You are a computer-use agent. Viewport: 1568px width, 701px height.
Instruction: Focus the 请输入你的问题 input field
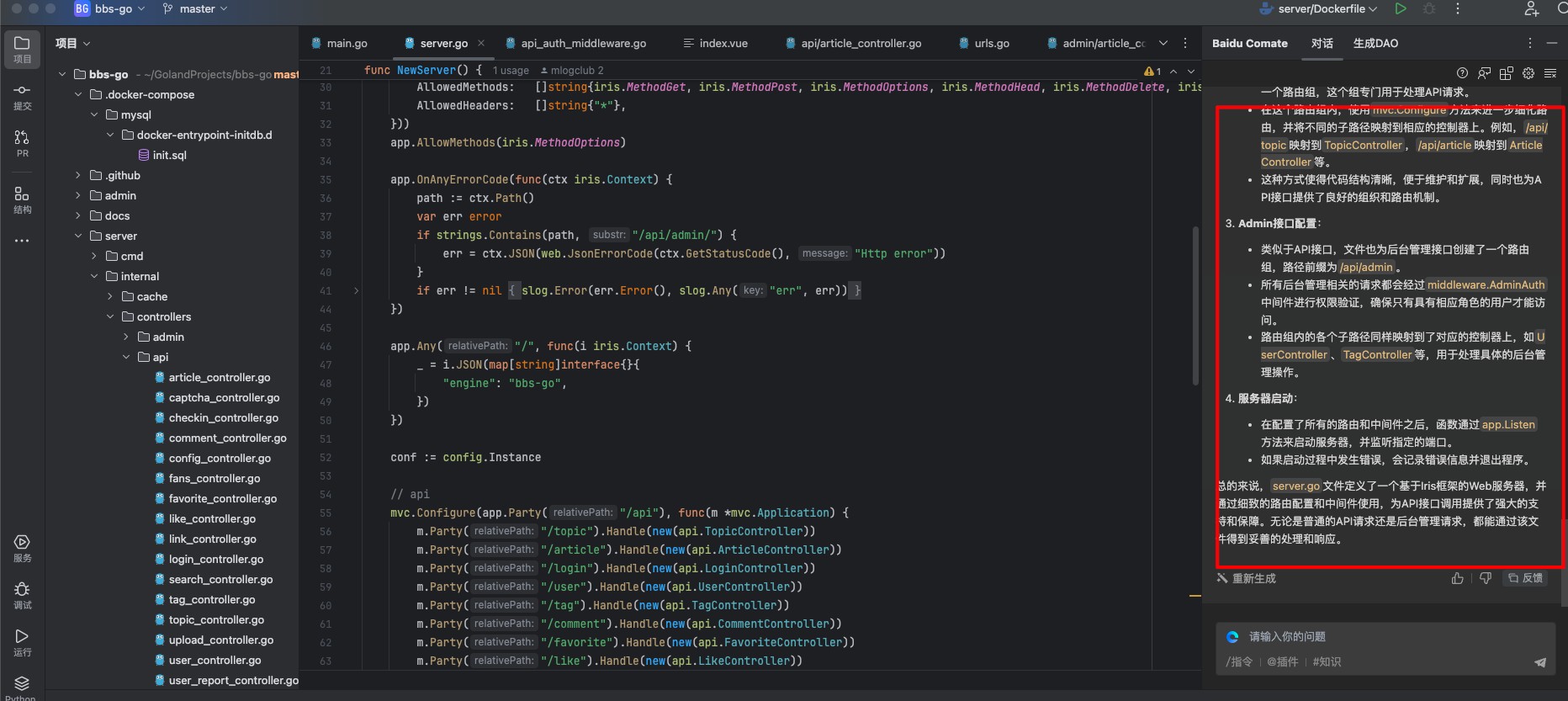click(x=1385, y=636)
